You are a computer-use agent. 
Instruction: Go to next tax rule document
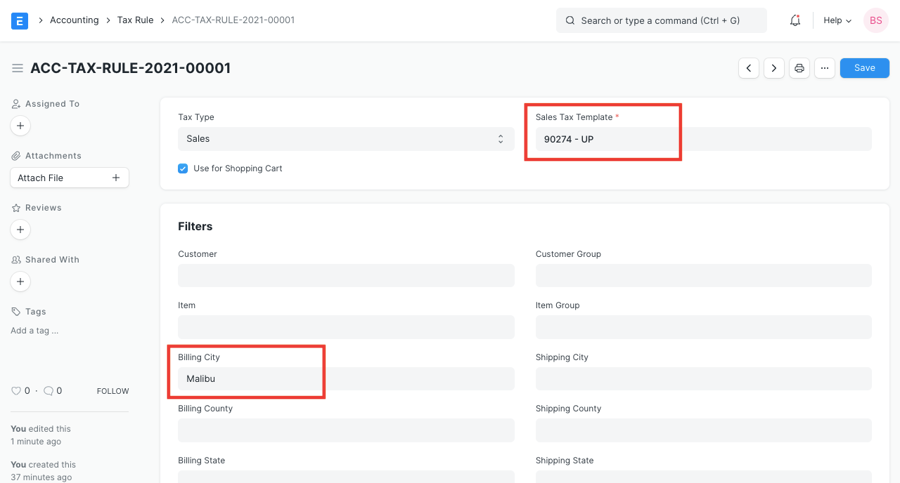click(774, 68)
